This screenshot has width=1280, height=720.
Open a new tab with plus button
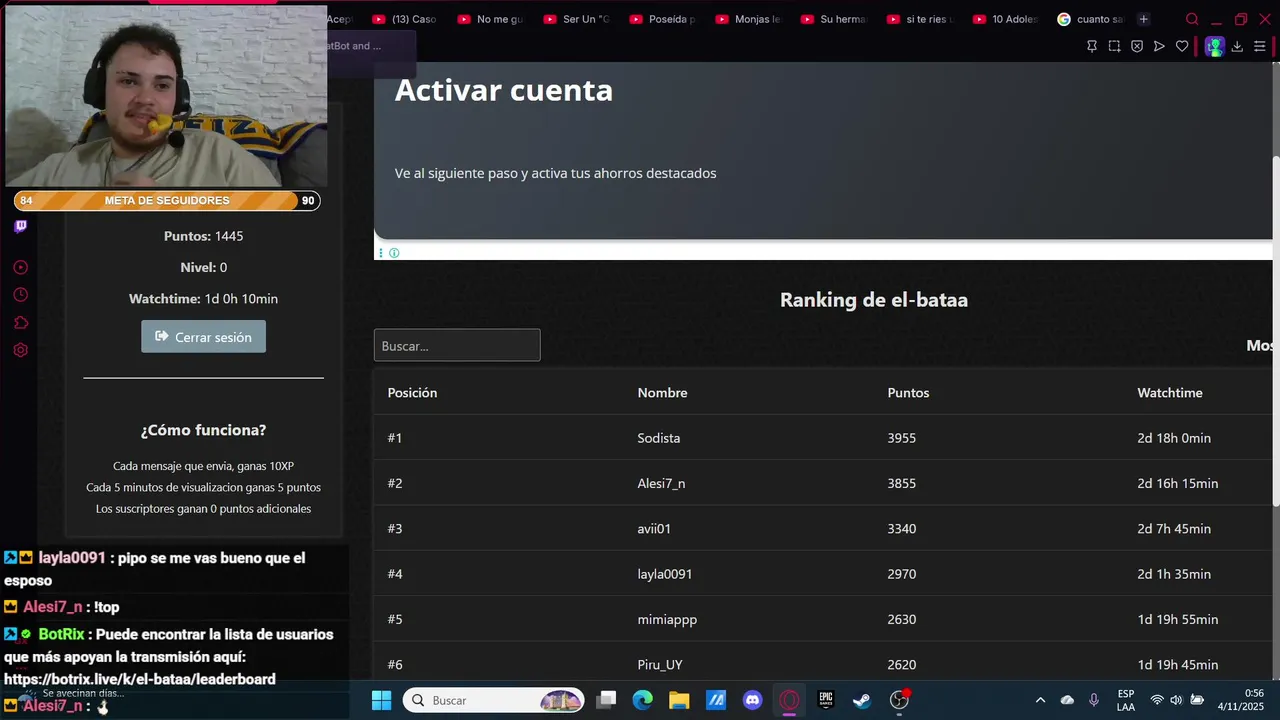[1143, 19]
